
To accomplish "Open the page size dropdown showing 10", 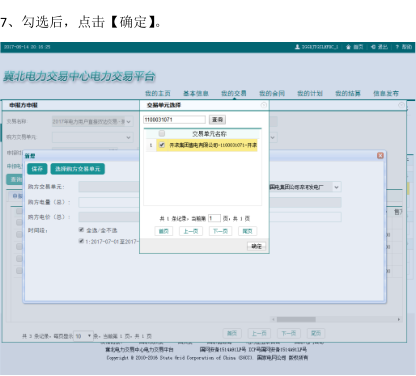I will (83, 336).
